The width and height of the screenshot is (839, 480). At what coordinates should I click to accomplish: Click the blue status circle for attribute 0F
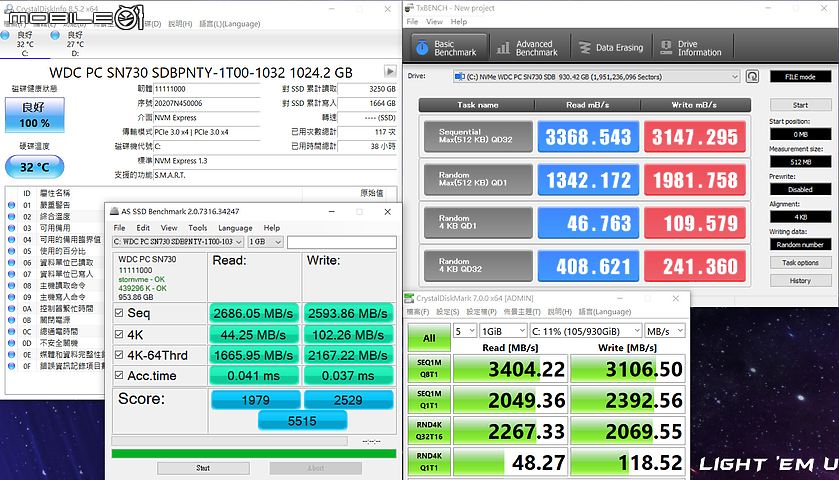pyautogui.click(x=11, y=367)
